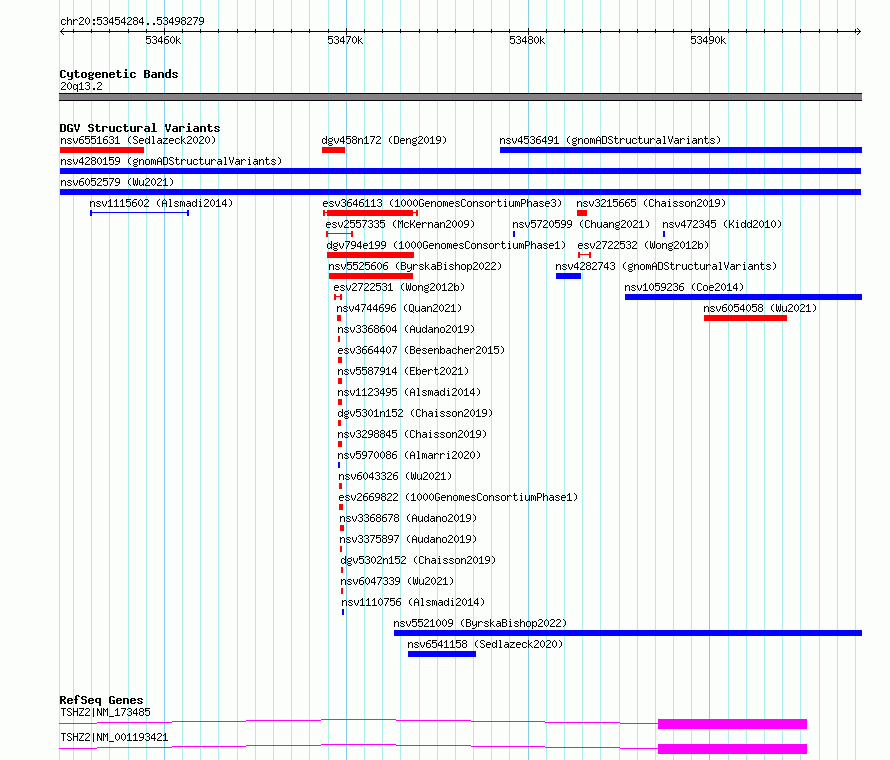Viewport: 890px width, 760px height.
Task: Open nsv4744696 (Quan2021) variant
Action: (399, 308)
